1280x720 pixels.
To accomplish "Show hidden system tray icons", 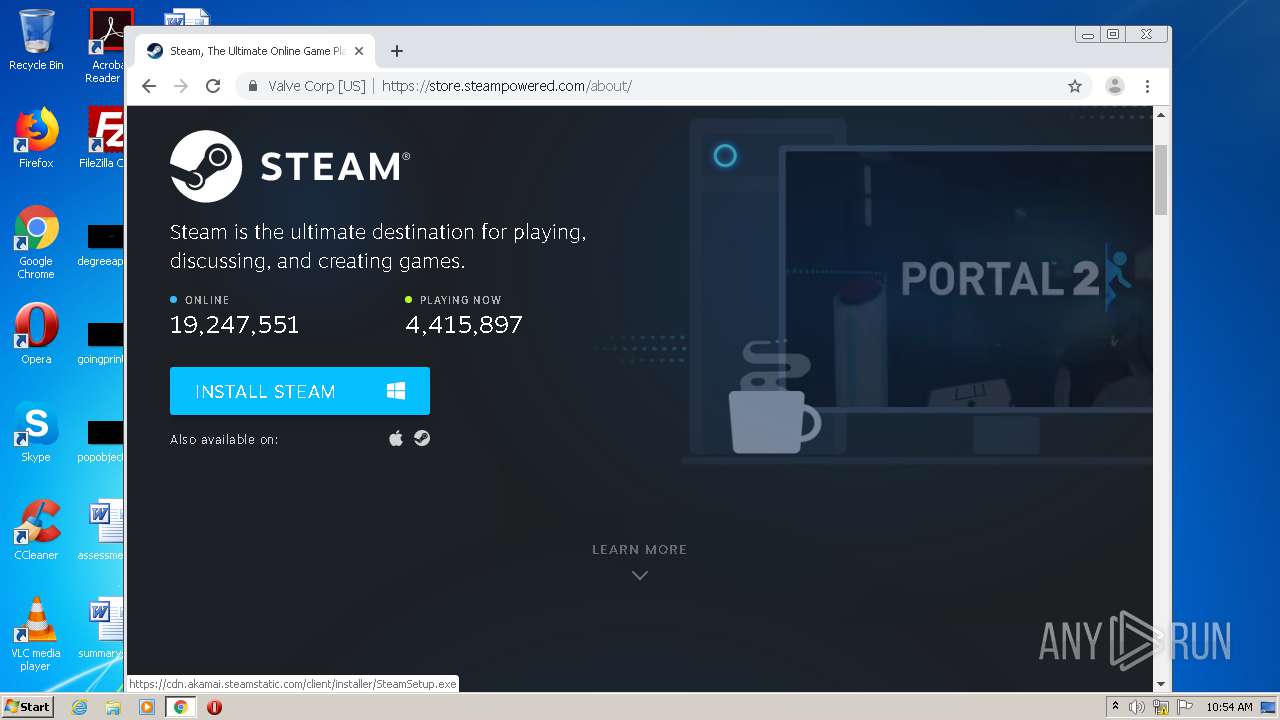I will tap(1115, 707).
